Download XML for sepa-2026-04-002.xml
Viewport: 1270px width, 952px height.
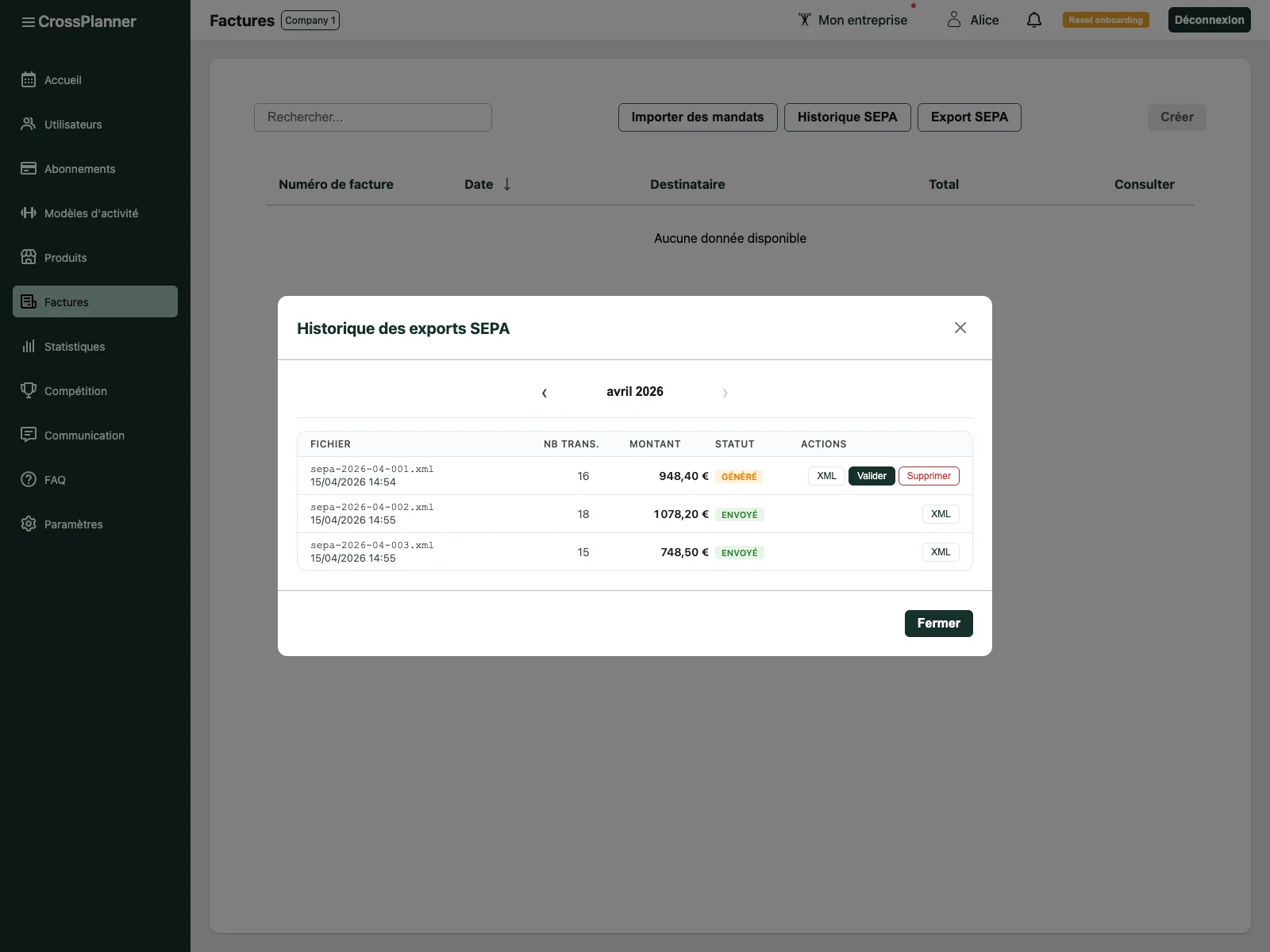(941, 514)
